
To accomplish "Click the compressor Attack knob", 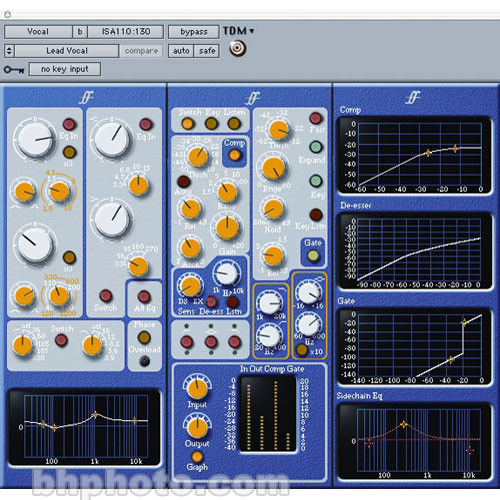I will coord(190,248).
